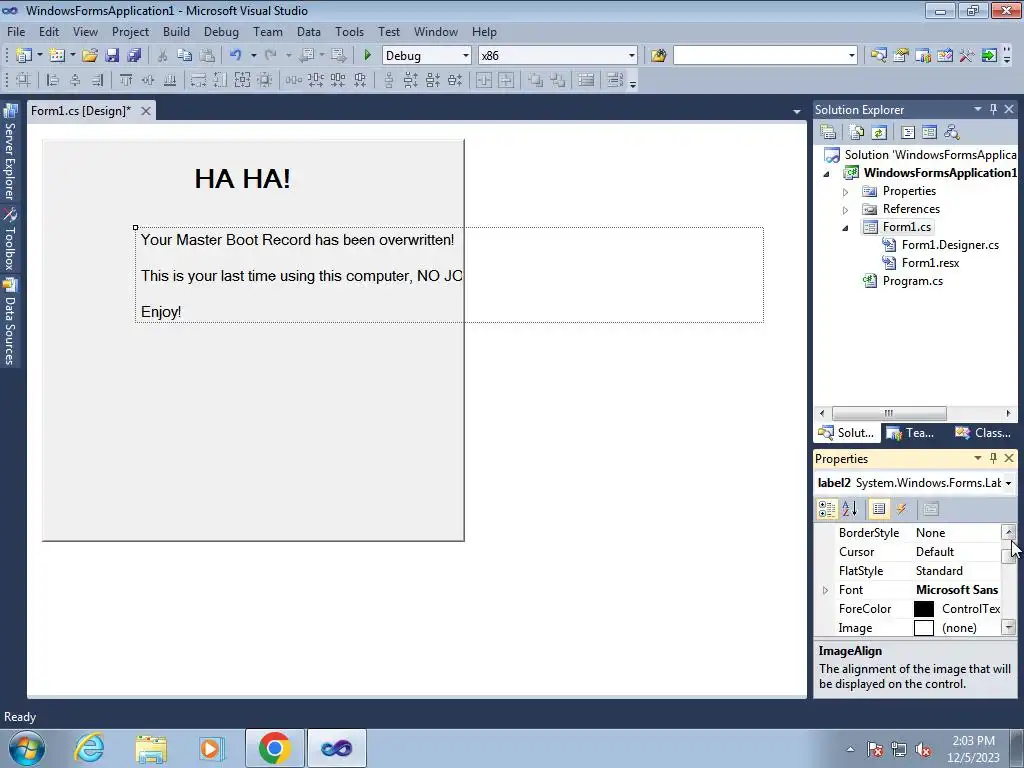Toggle Categorized view in Properties panel
Viewport: 1024px width, 768px height.
point(827,509)
